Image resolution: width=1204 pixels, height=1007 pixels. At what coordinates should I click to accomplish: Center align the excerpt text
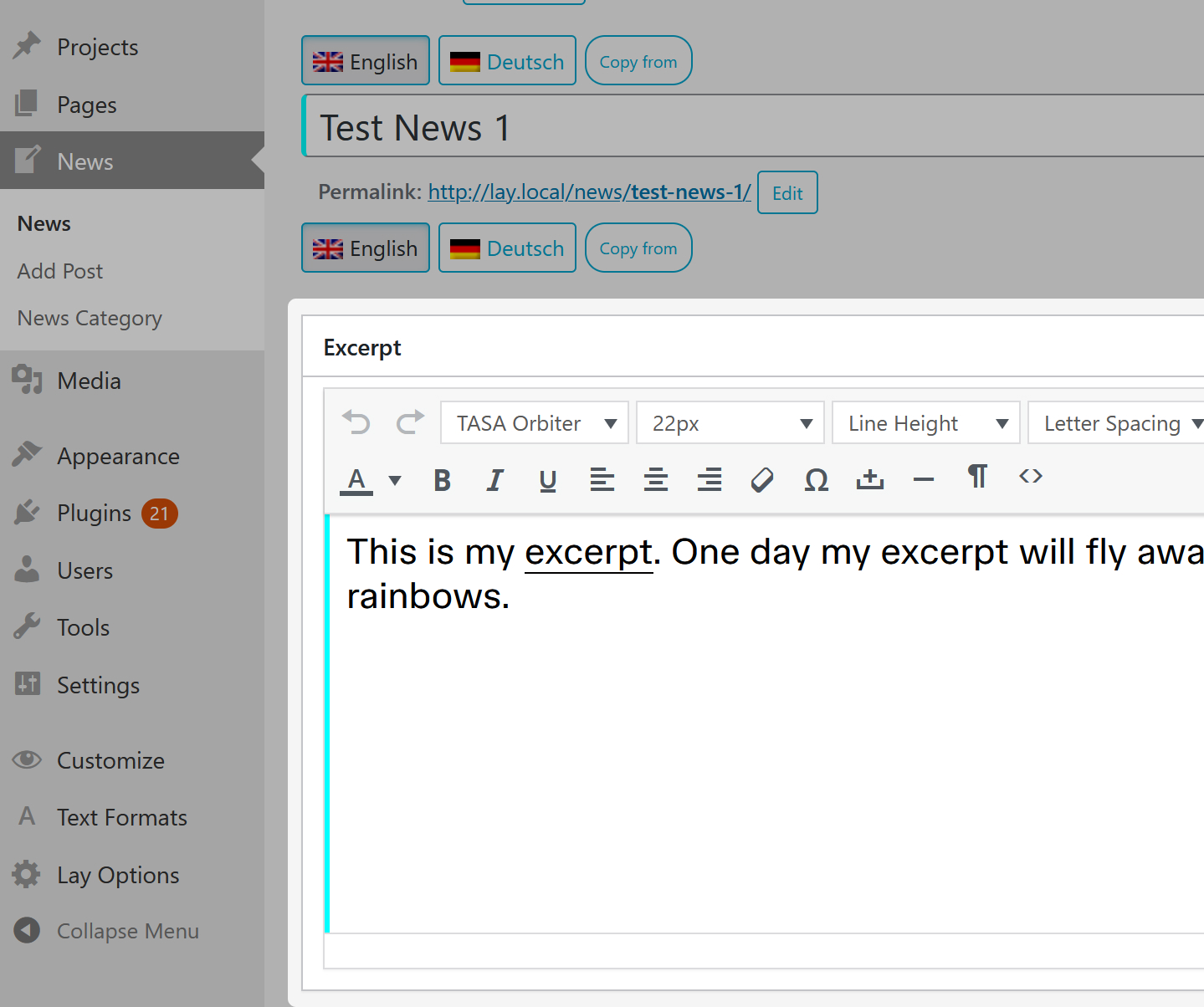click(655, 480)
